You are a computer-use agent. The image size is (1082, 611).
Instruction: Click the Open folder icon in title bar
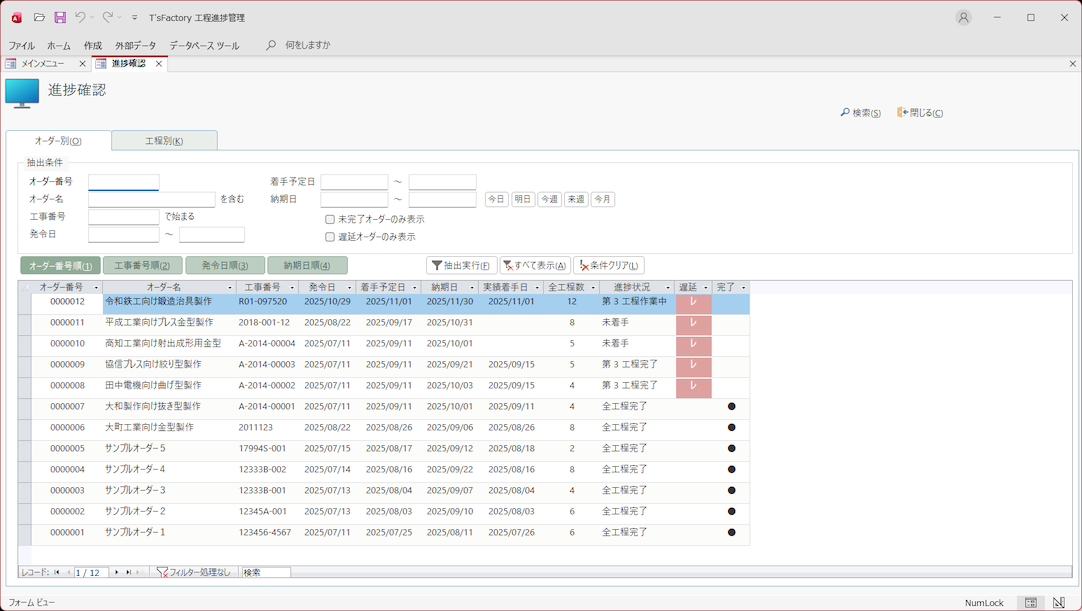coord(39,17)
